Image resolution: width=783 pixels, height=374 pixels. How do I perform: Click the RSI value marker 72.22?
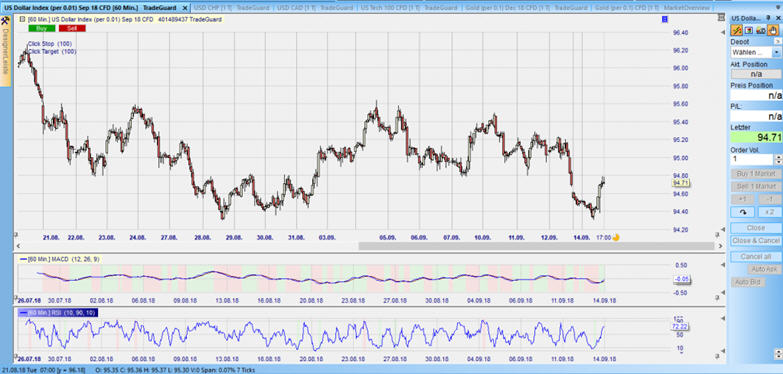pyautogui.click(x=681, y=326)
